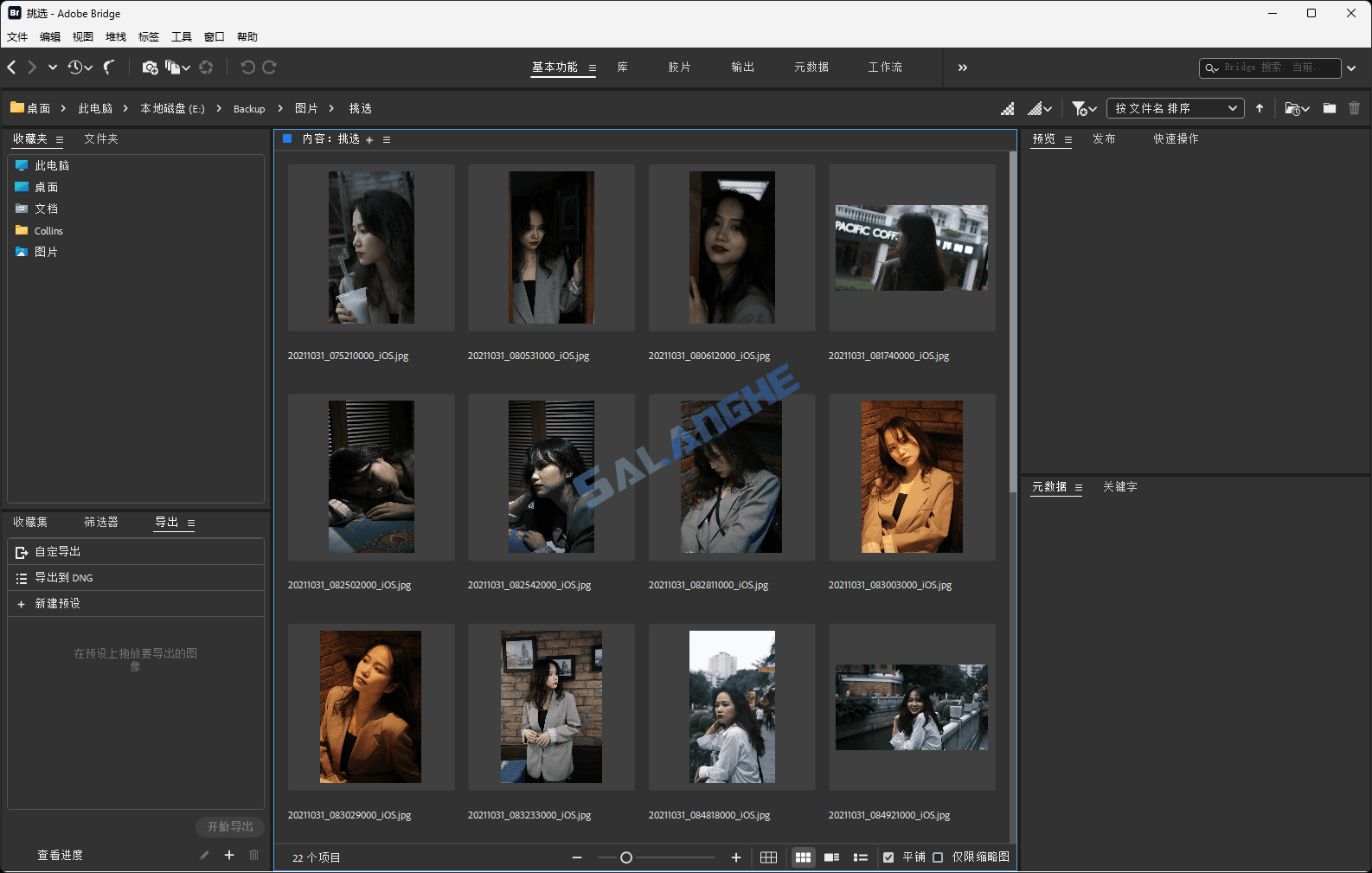Image resolution: width=1372 pixels, height=873 pixels.
Task: Open the recent folders dropdown
Action: [1297, 108]
